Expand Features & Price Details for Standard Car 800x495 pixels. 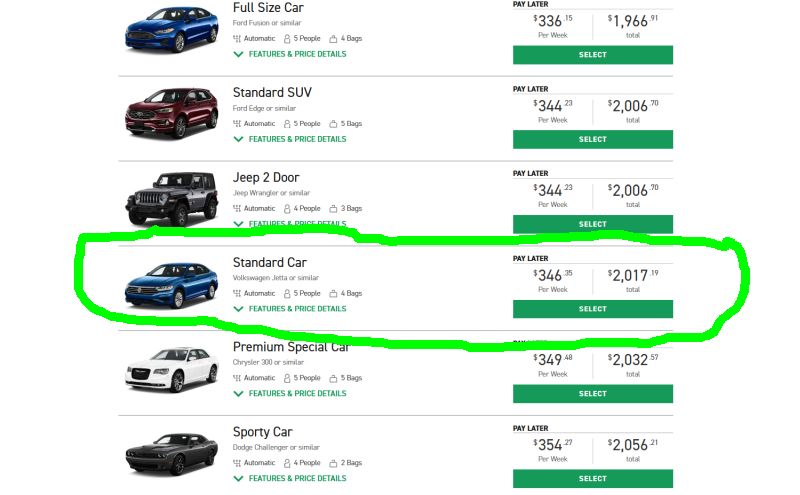click(x=297, y=309)
